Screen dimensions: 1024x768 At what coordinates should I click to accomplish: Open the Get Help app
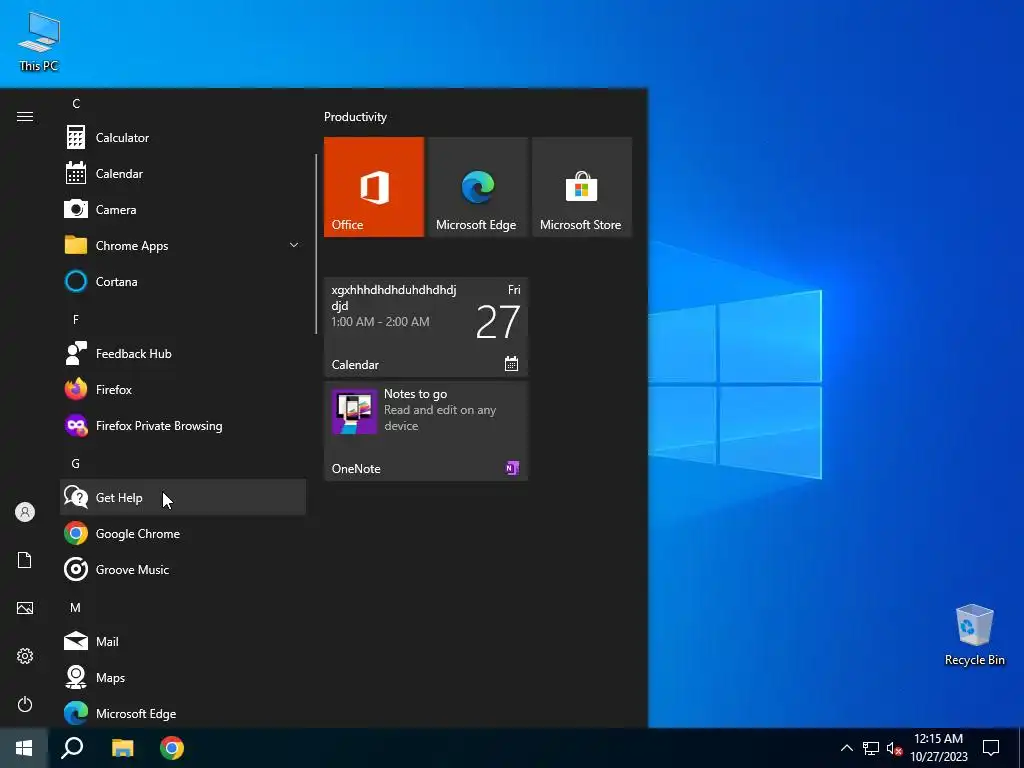183,498
